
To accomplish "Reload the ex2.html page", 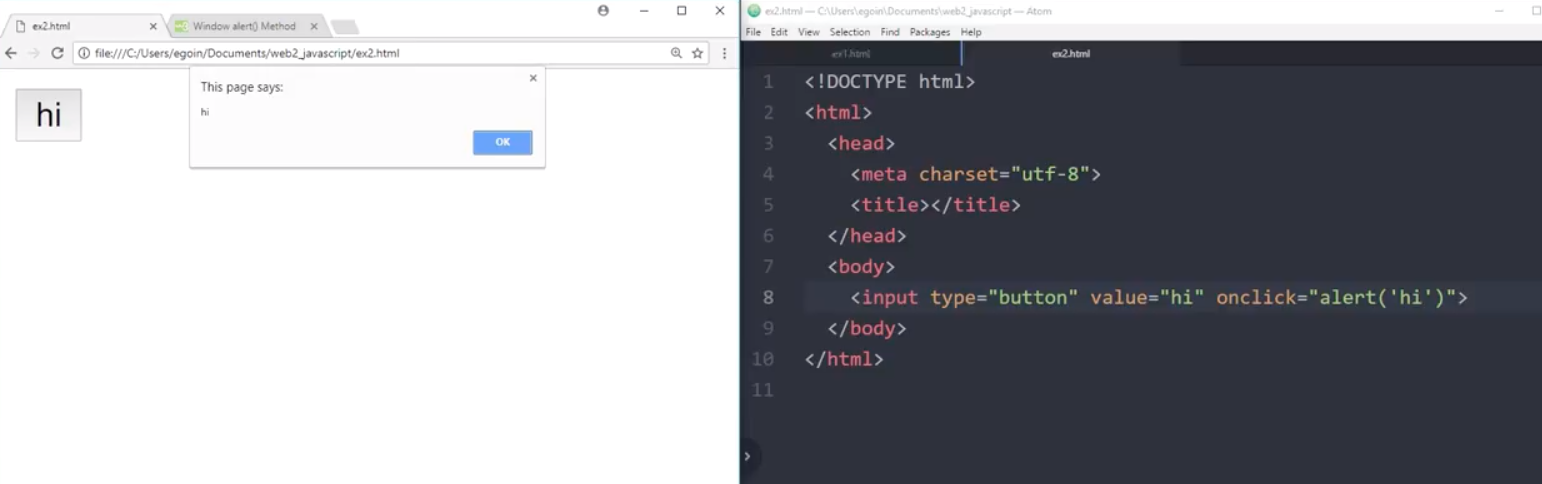I will [57, 53].
